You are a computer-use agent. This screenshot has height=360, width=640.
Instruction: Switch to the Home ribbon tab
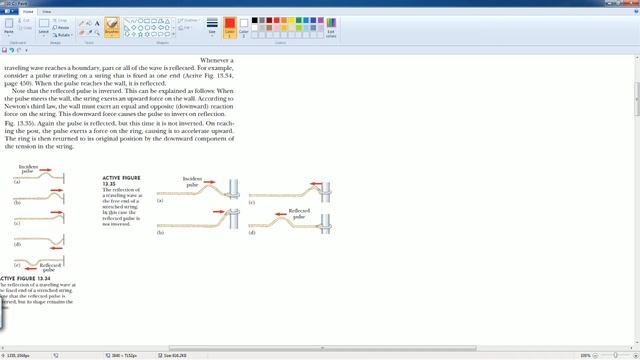click(28, 11)
